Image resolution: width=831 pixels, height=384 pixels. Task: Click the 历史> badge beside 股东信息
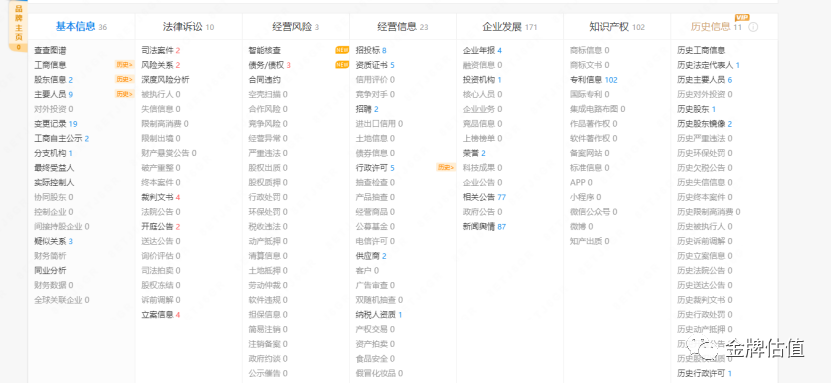[x=125, y=79]
